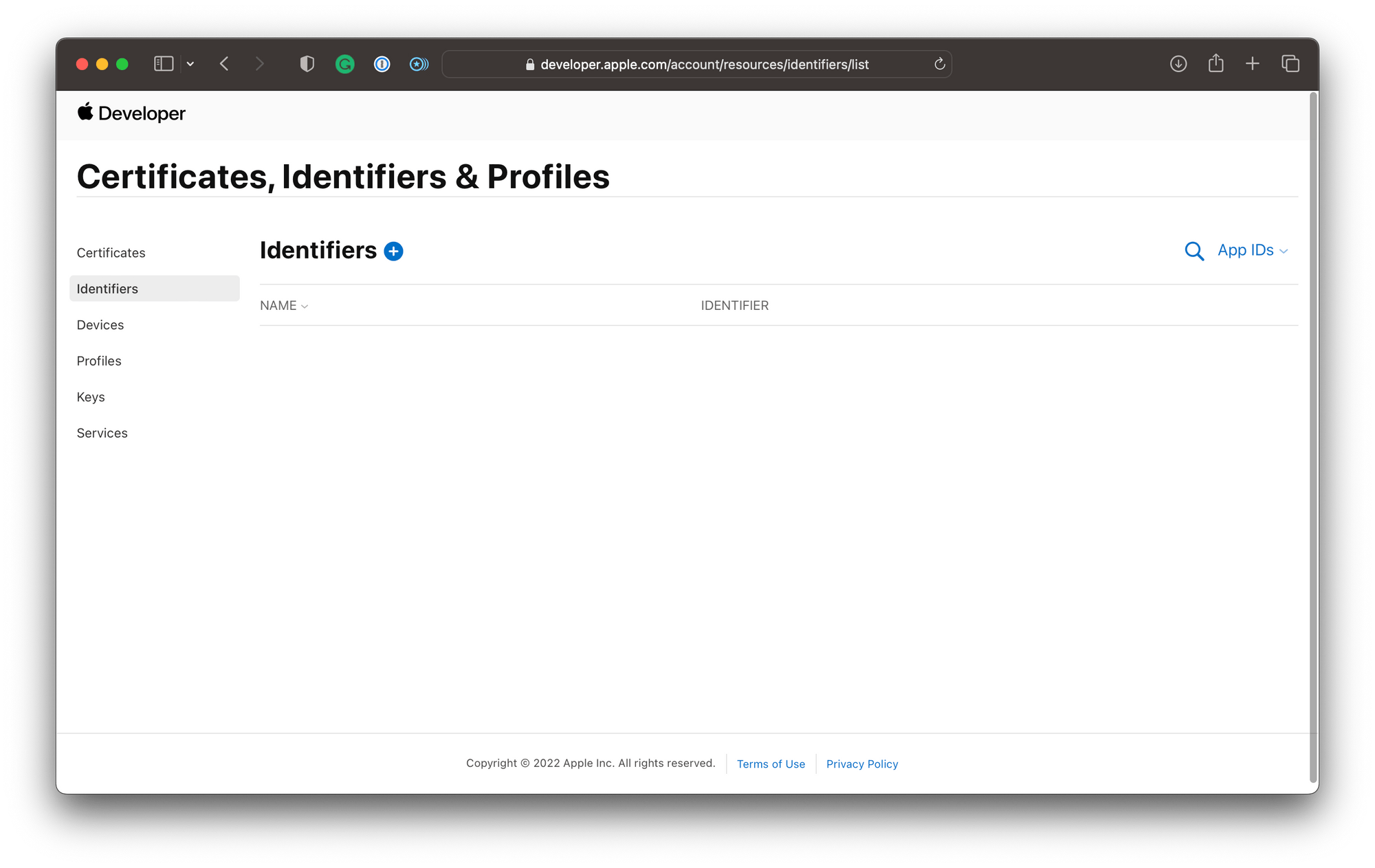Screen dimensions: 1375x868
Task: Click the blue plus to add a new identifier
Action: coord(393,251)
